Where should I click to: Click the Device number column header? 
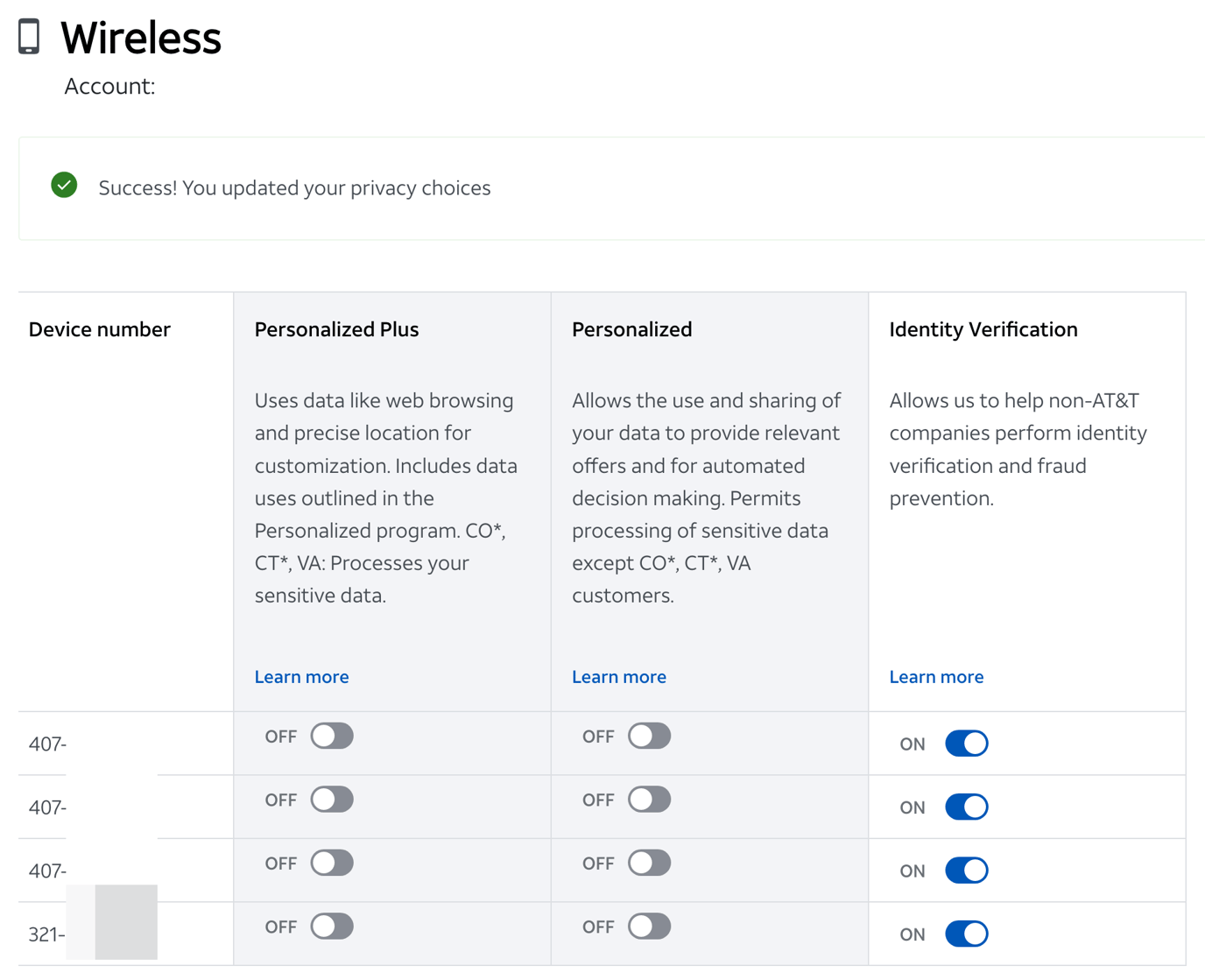click(99, 329)
